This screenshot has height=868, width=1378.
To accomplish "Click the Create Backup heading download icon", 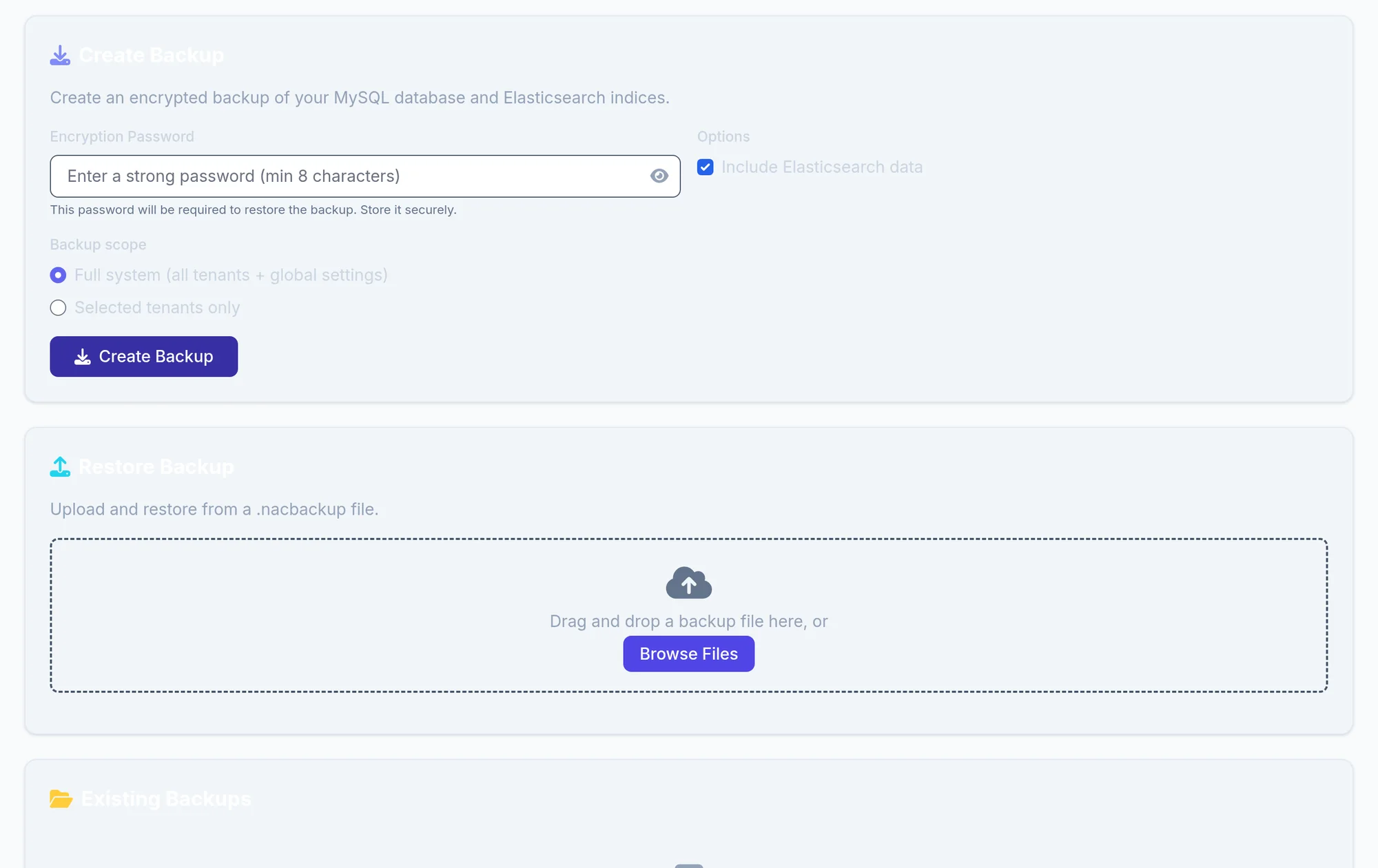I will [60, 55].
